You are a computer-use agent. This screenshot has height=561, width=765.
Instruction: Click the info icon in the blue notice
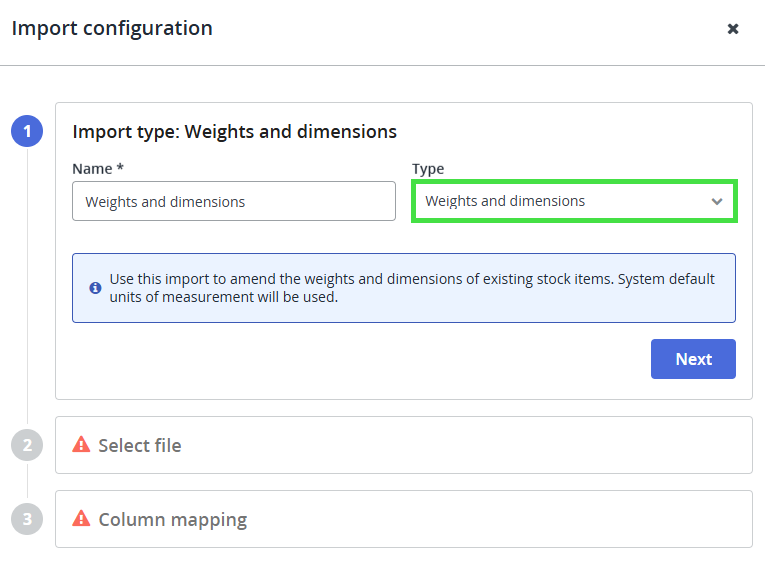click(x=95, y=288)
